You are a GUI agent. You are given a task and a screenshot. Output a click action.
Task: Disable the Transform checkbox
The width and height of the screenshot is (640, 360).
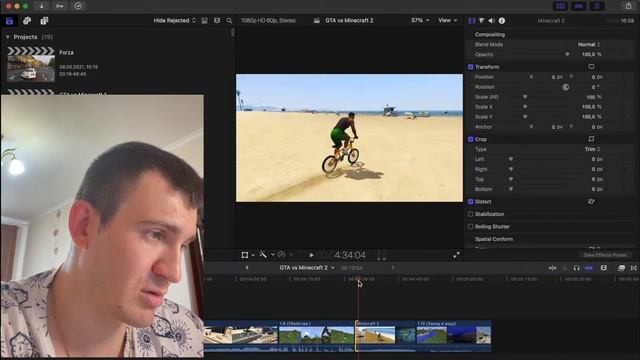(471, 67)
